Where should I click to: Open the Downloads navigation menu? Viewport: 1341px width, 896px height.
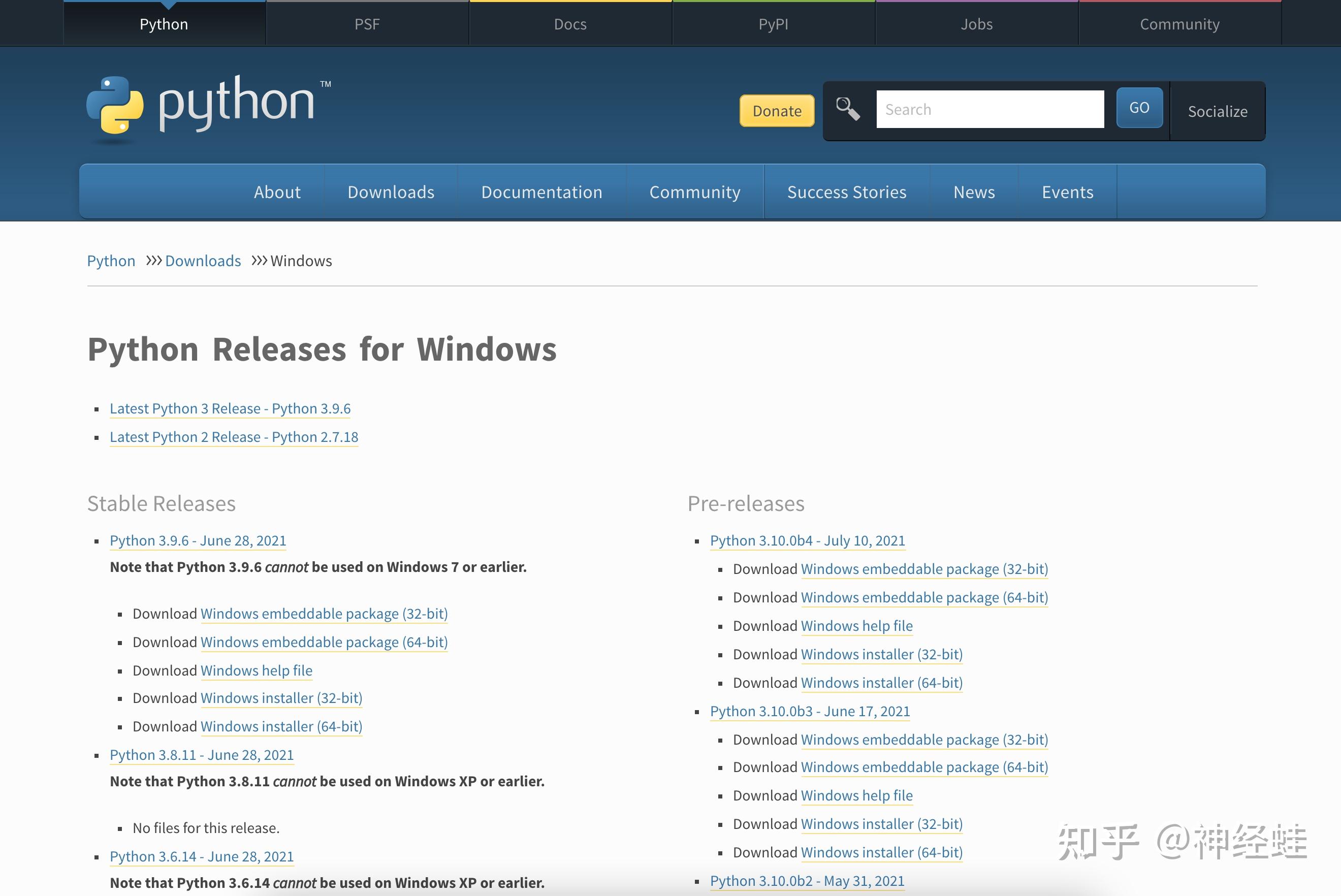(391, 192)
